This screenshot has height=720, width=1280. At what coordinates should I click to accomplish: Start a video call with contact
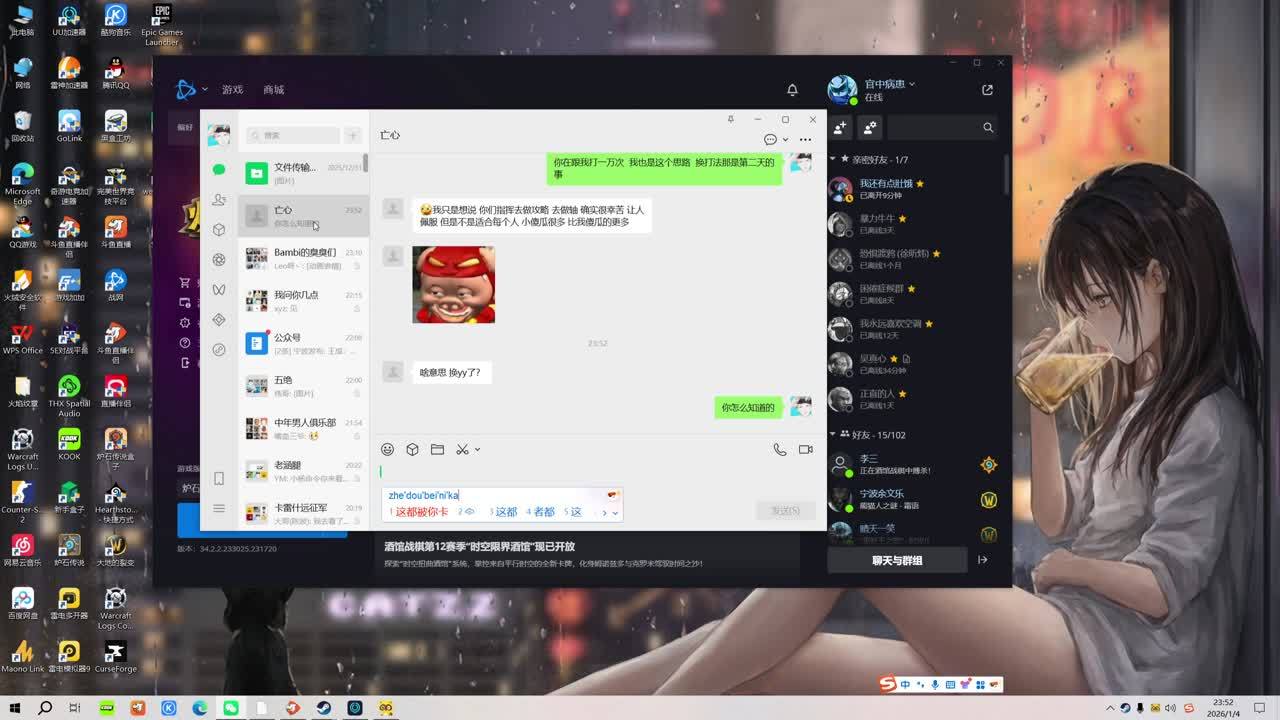point(805,450)
